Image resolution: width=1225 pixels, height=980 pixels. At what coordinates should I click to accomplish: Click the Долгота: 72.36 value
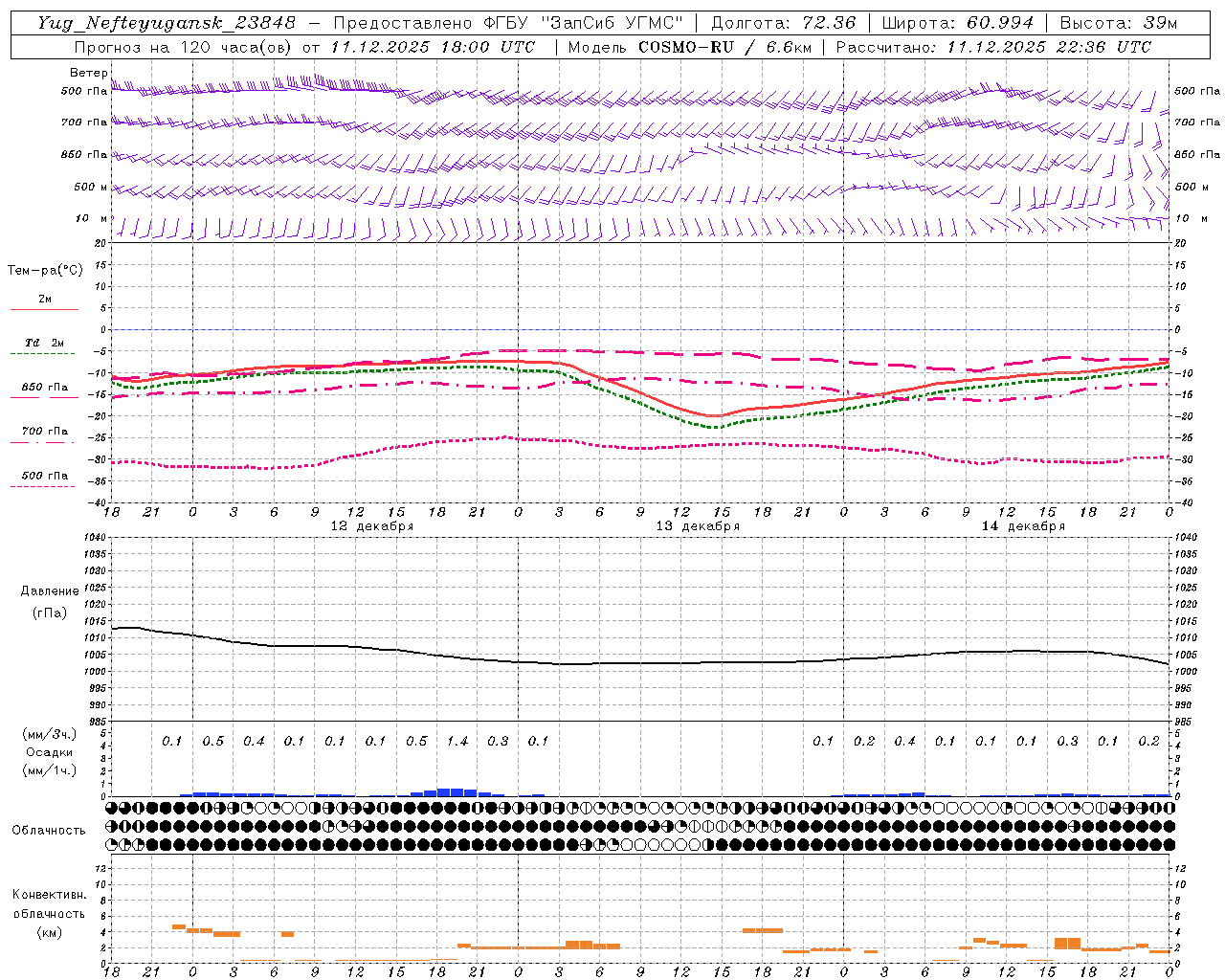click(783, 23)
